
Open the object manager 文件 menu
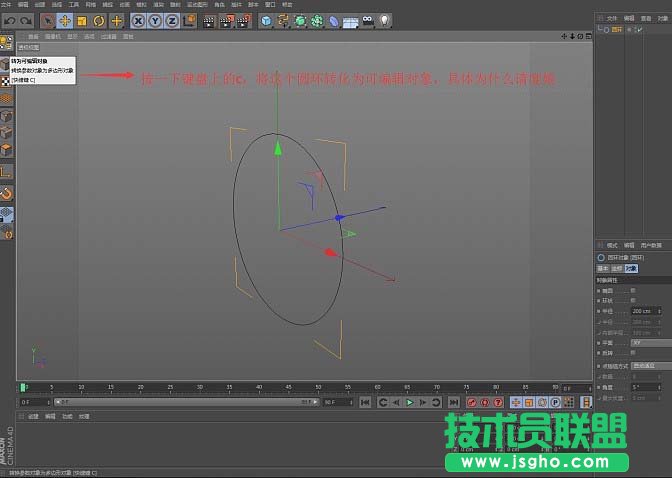612,18
